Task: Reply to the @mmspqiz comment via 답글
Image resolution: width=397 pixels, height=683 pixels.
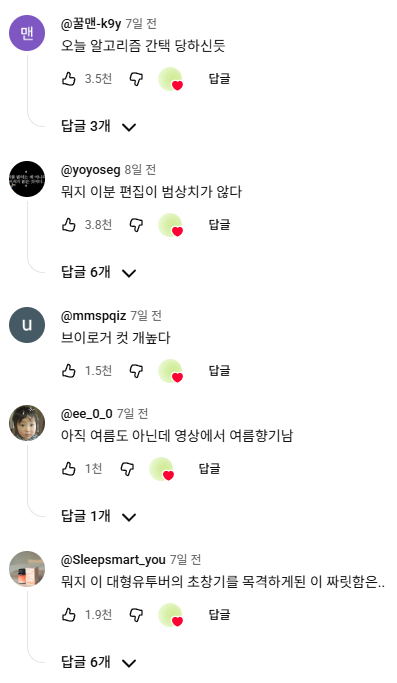Action: (x=219, y=371)
